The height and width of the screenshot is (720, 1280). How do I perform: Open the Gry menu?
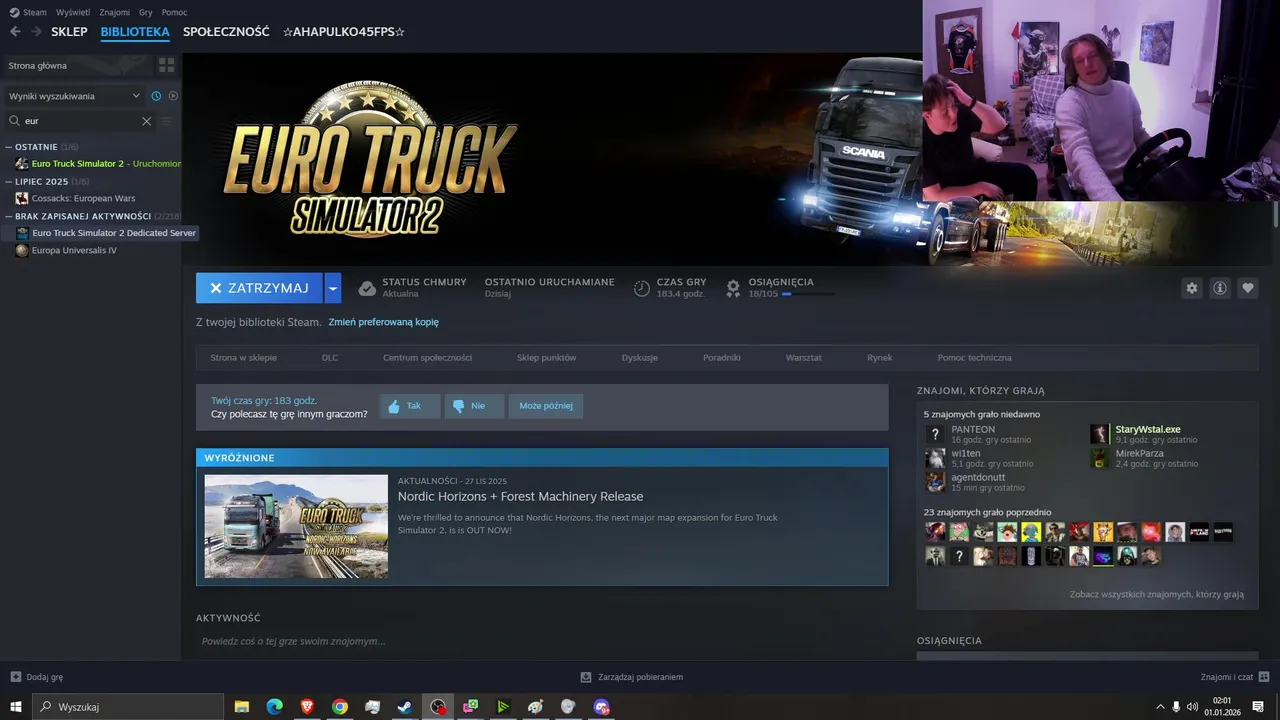pyautogui.click(x=146, y=12)
